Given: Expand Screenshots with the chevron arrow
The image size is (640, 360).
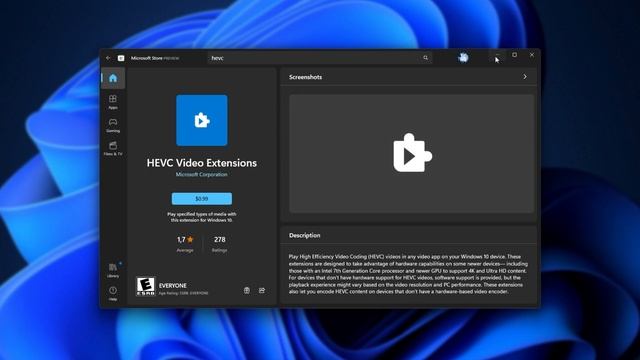Looking at the screenshot, I should (x=525, y=77).
